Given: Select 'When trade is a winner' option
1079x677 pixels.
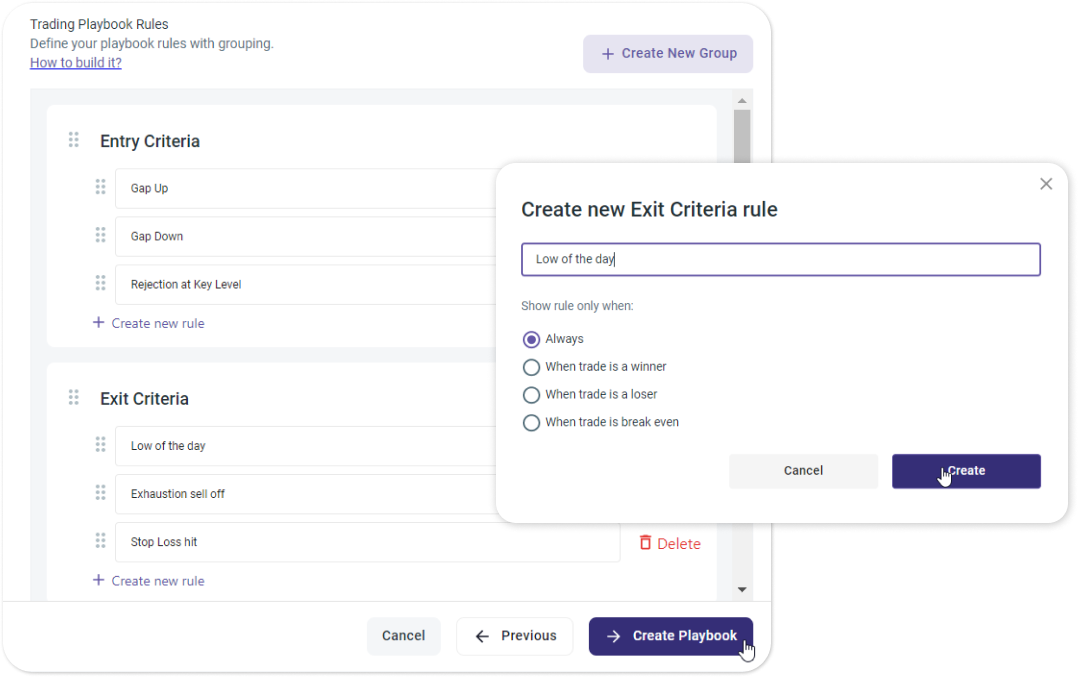Looking at the screenshot, I should click(532, 367).
